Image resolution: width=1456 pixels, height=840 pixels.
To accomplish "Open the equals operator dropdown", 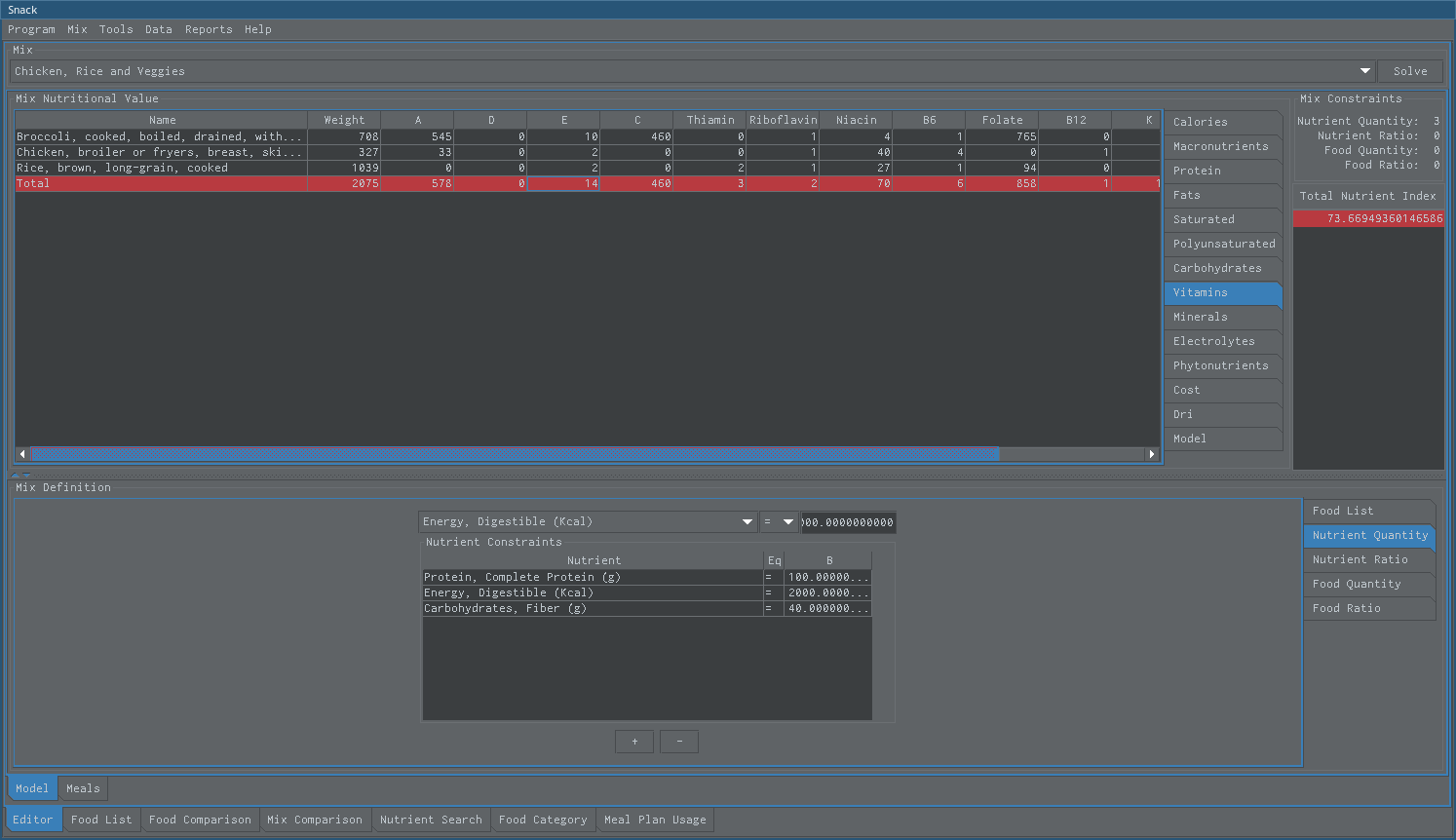I will 779,521.
